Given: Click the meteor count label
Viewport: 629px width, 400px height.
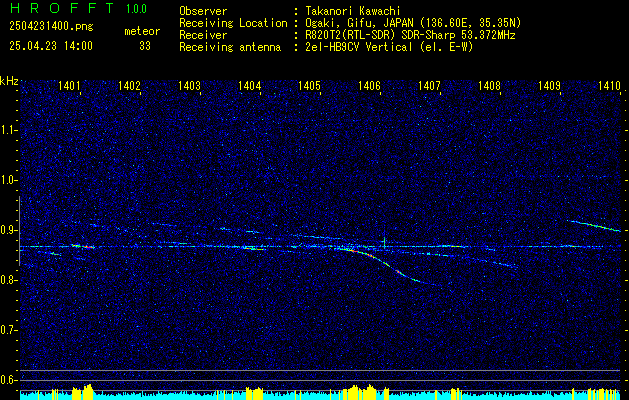Looking at the screenshot, I should click(x=142, y=31).
